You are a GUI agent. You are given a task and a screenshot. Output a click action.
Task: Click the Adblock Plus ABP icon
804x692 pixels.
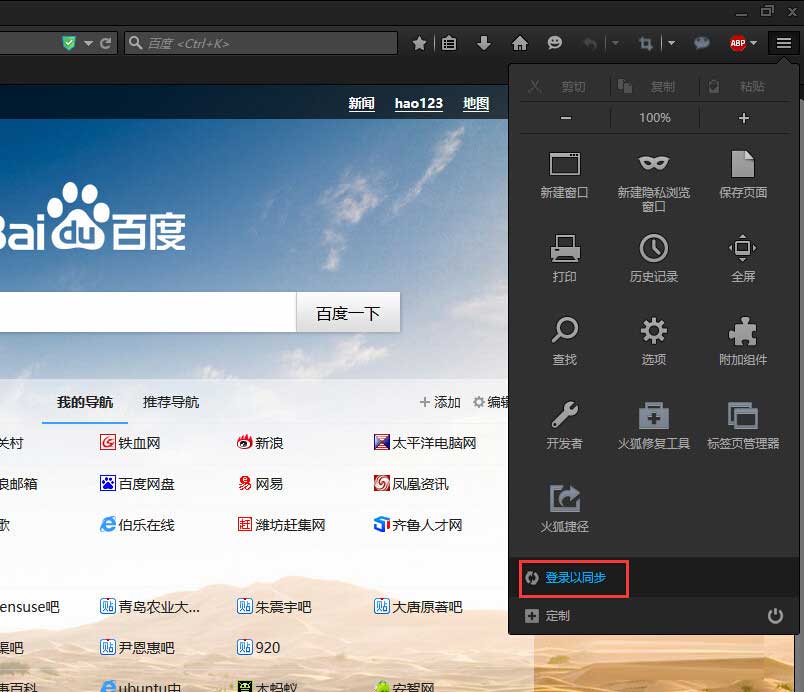click(x=737, y=43)
